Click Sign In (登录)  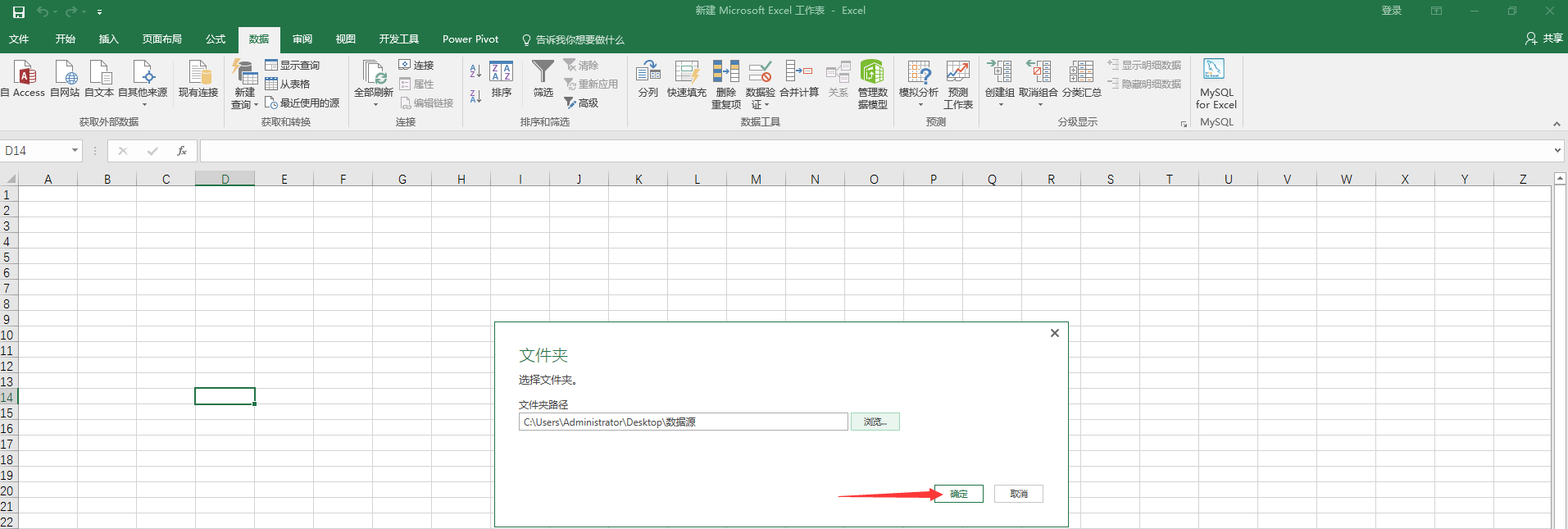click(x=1392, y=11)
